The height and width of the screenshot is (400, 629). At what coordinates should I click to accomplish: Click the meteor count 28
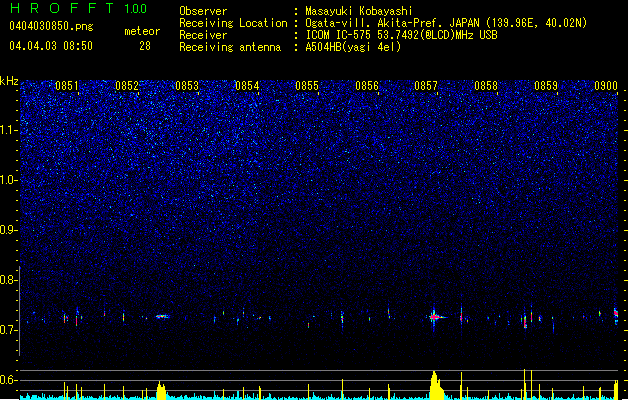point(145,46)
